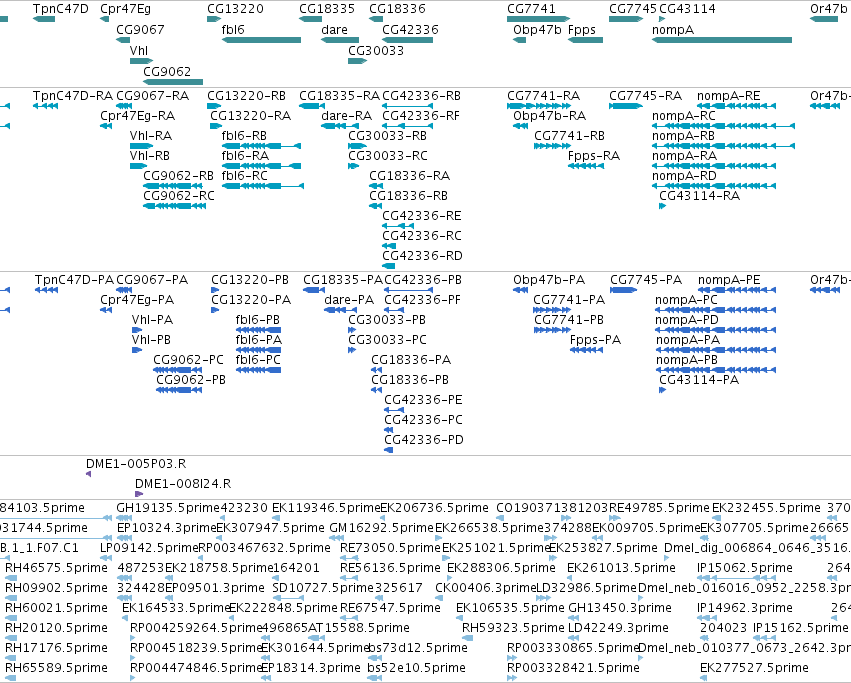Select the RH65589.5prime EST label
851x683 pixels.
coord(56,668)
